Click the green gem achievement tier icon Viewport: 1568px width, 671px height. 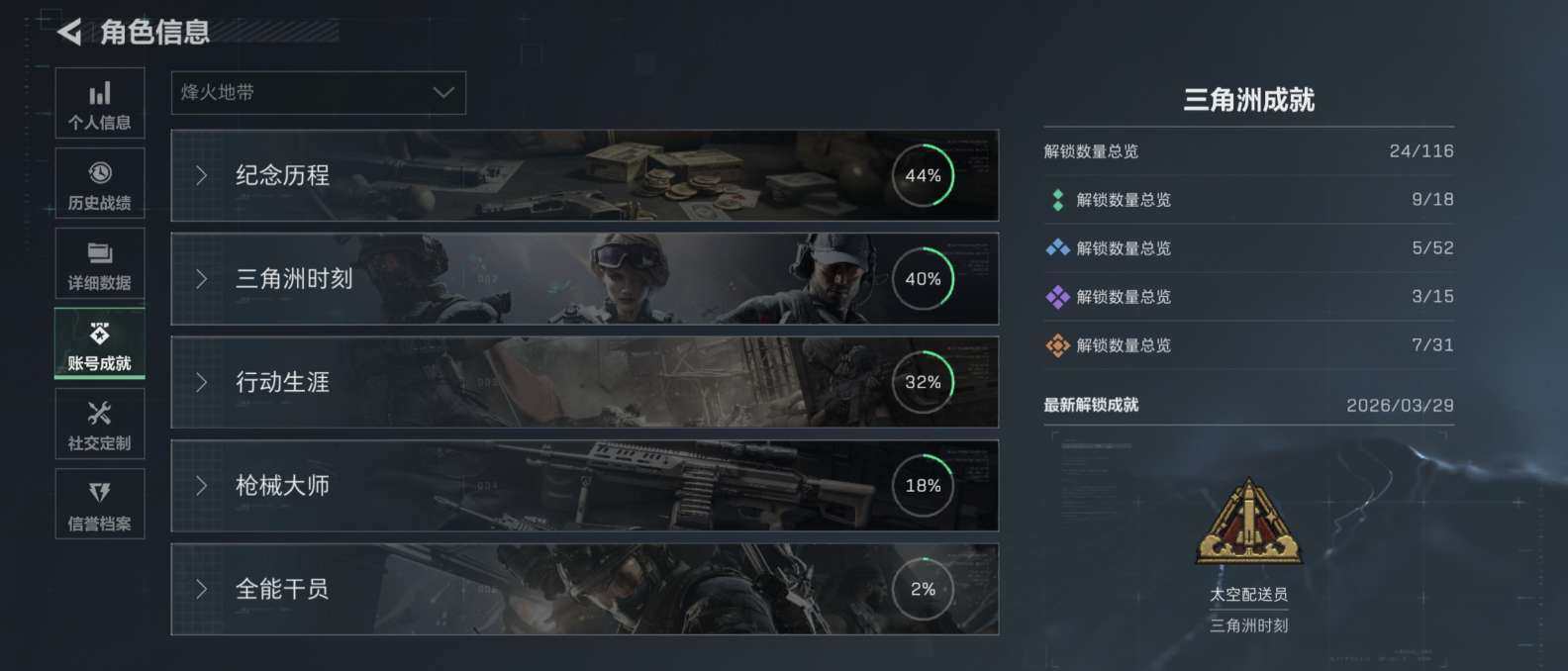click(x=1058, y=200)
